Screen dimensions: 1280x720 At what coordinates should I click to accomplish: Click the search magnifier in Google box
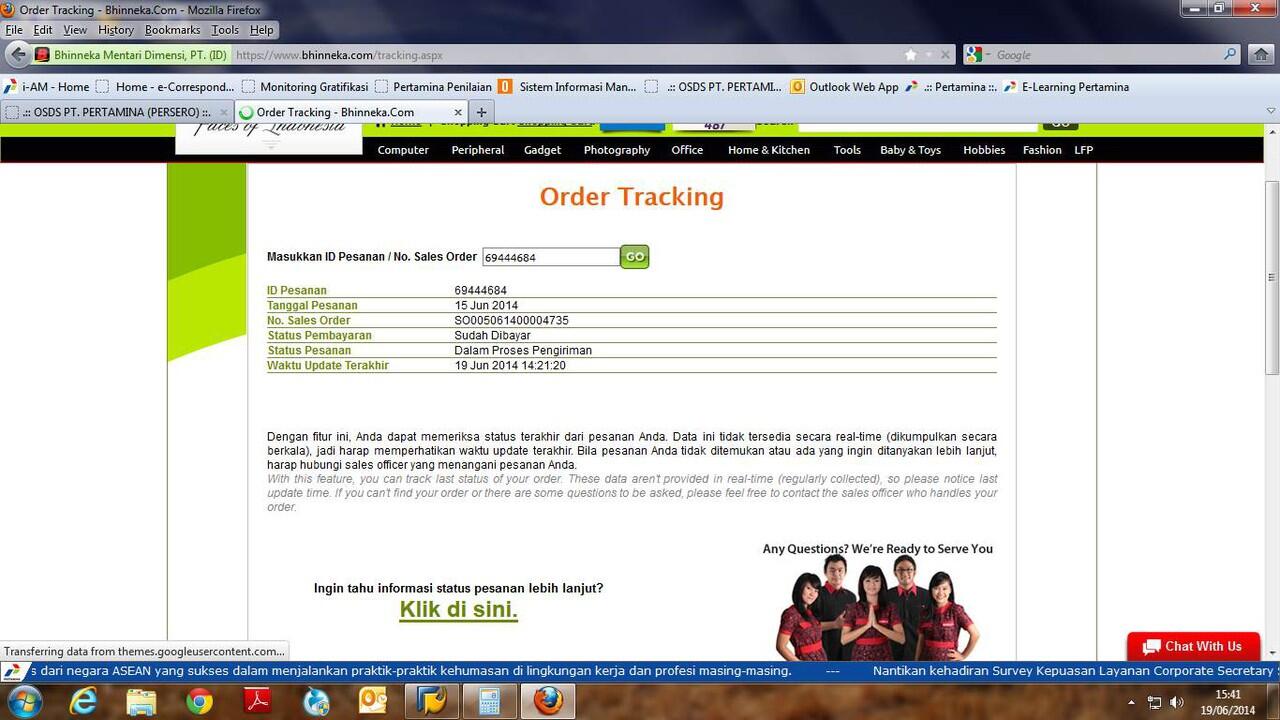click(x=1231, y=55)
